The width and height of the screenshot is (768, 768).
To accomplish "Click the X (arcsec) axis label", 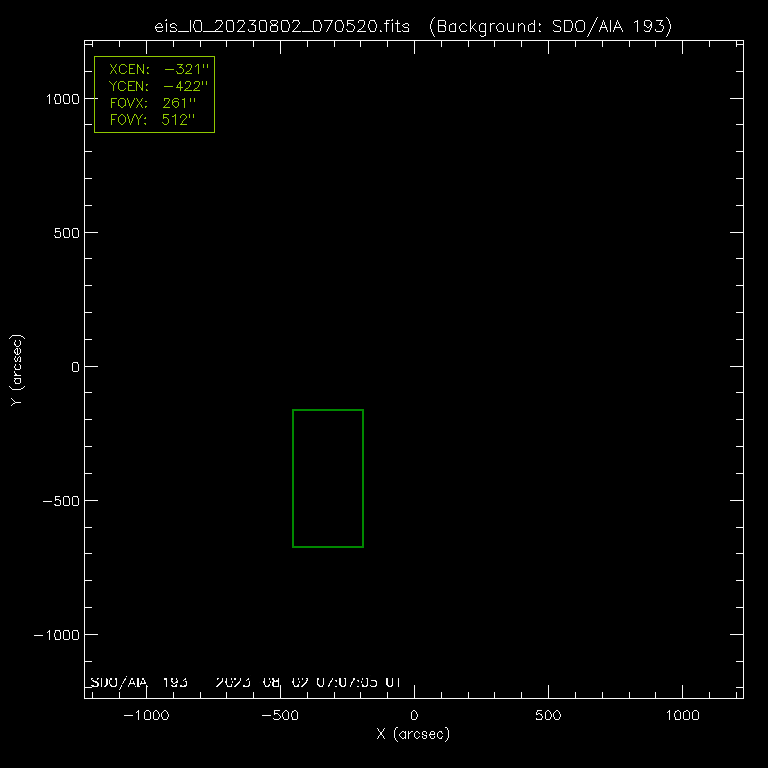I will tap(413, 735).
